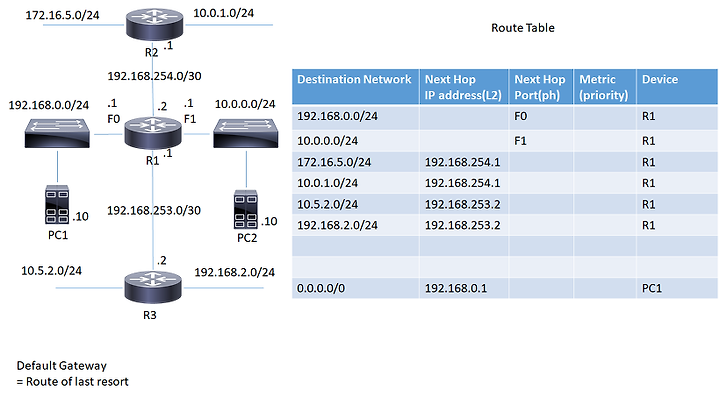Click the Route Table title

coord(523,28)
